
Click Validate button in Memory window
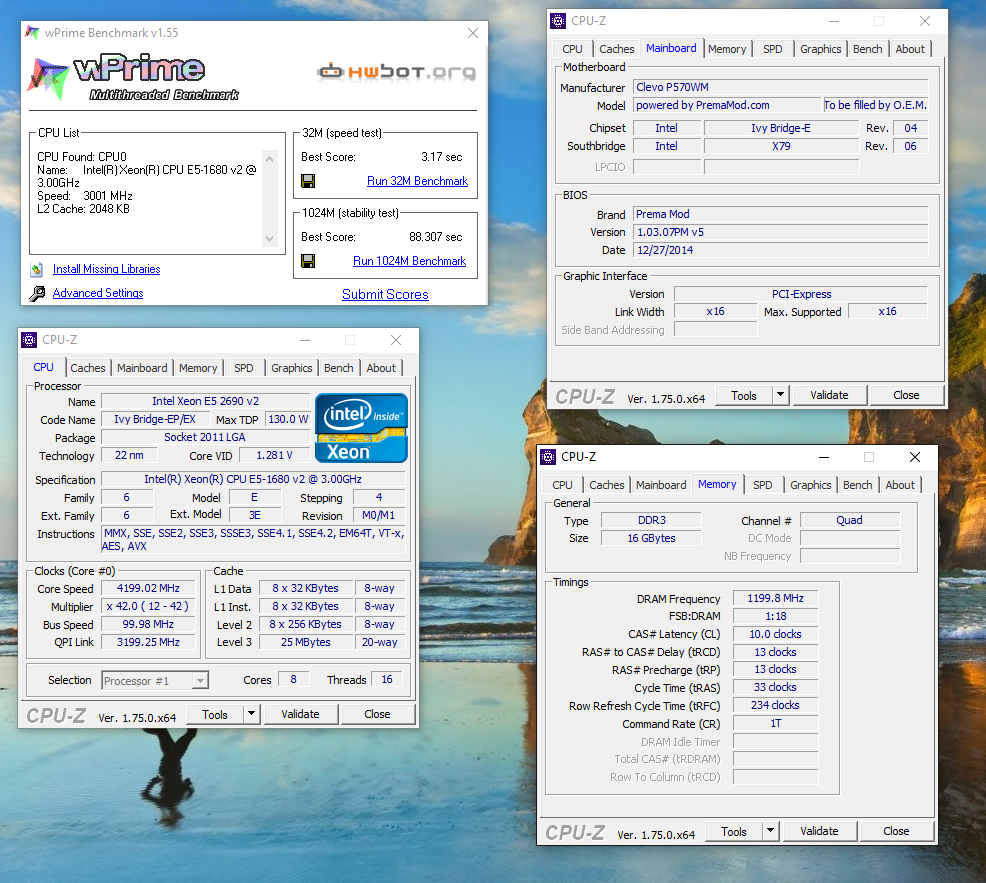[x=819, y=831]
